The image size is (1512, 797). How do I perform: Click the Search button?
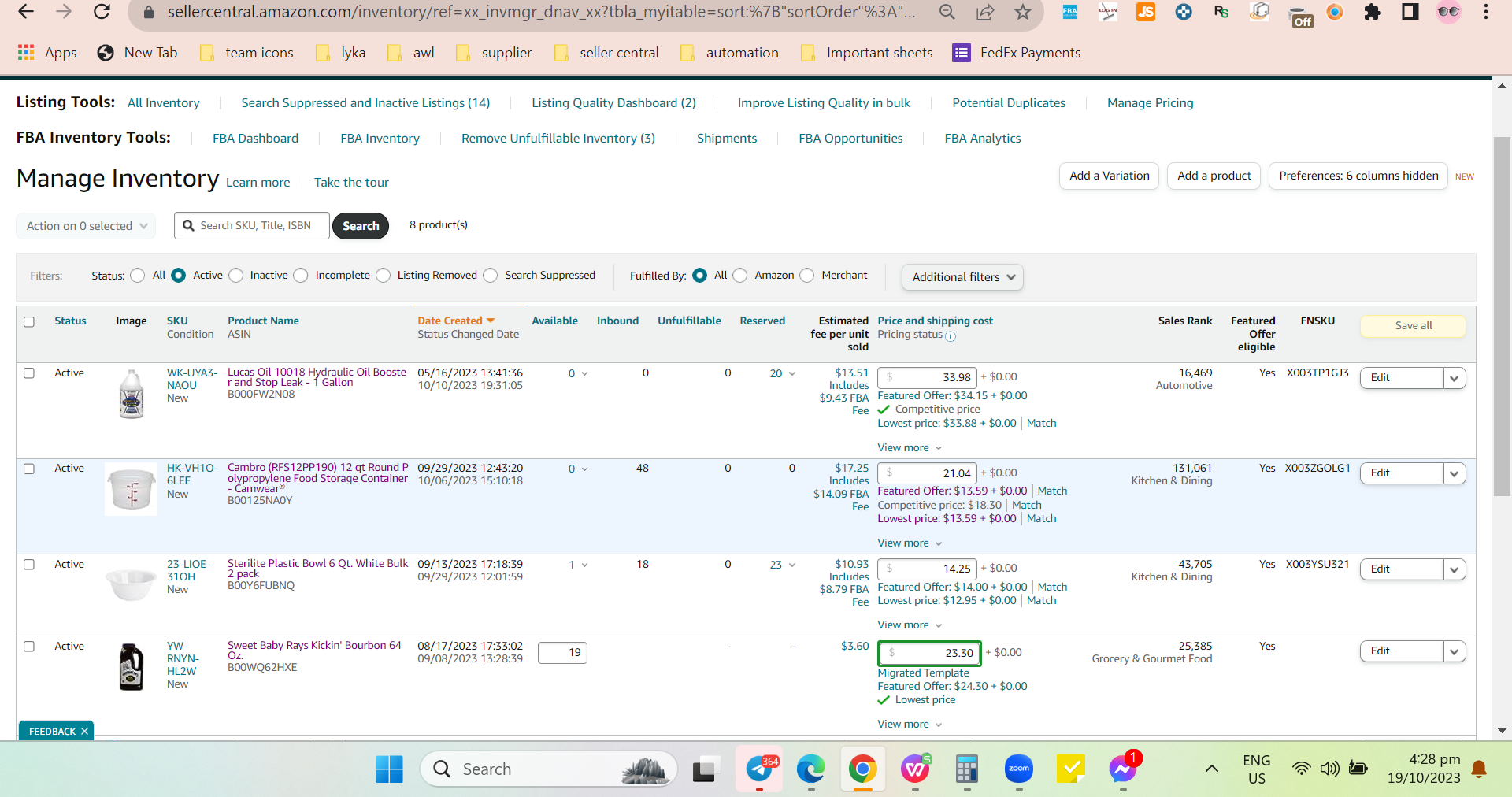[361, 226]
